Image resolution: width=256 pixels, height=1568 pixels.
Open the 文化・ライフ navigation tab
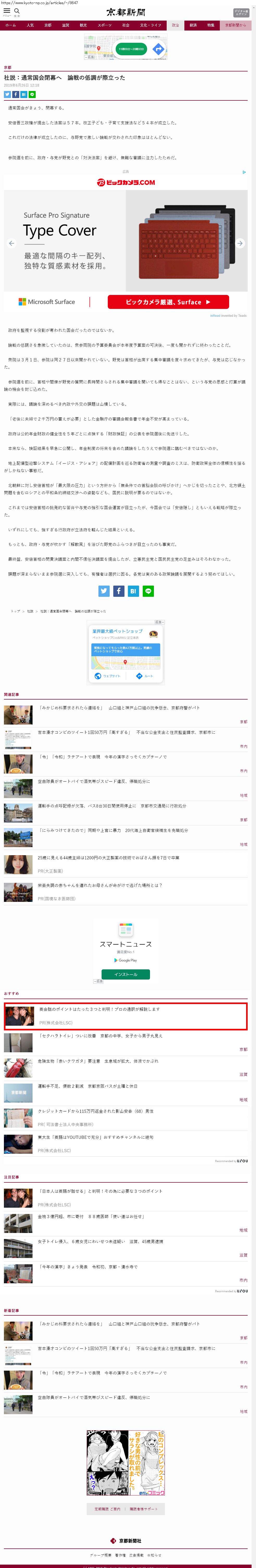[151, 26]
